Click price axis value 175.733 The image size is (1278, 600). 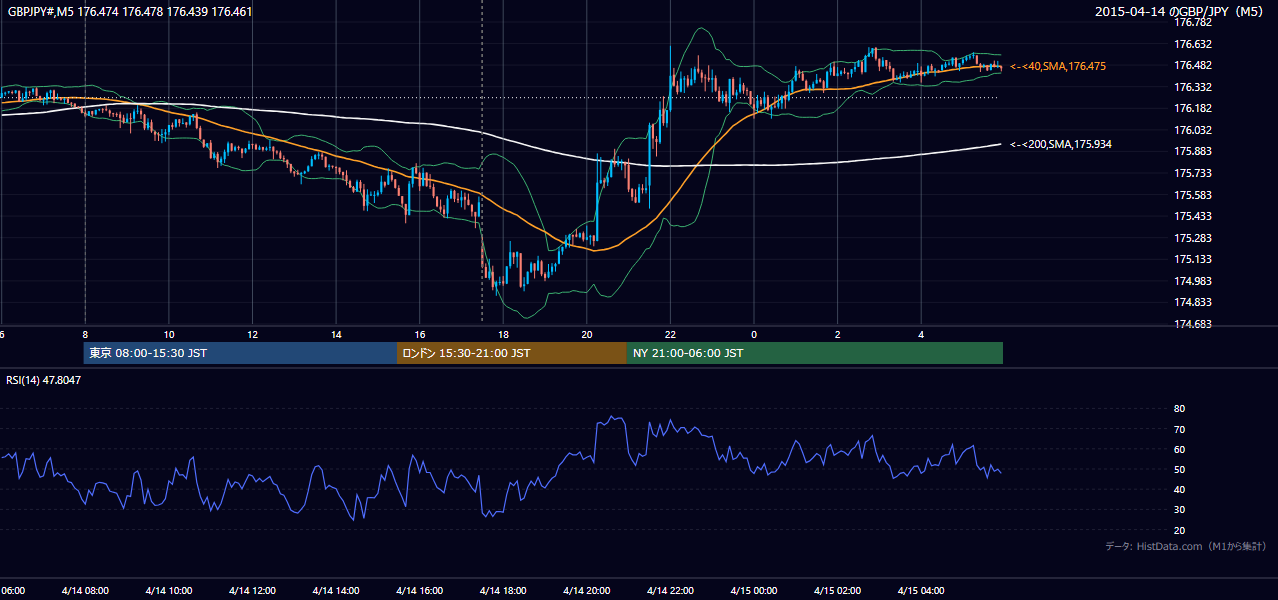coord(1193,173)
